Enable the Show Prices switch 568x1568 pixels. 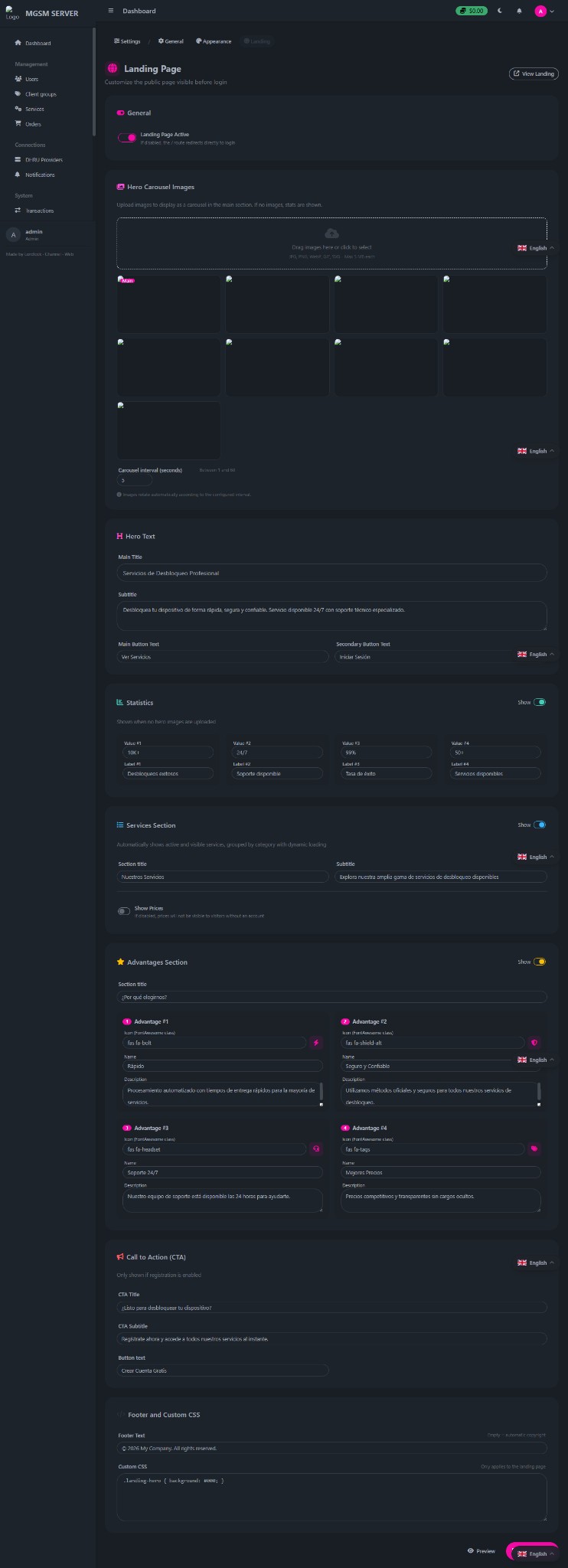coord(124,911)
